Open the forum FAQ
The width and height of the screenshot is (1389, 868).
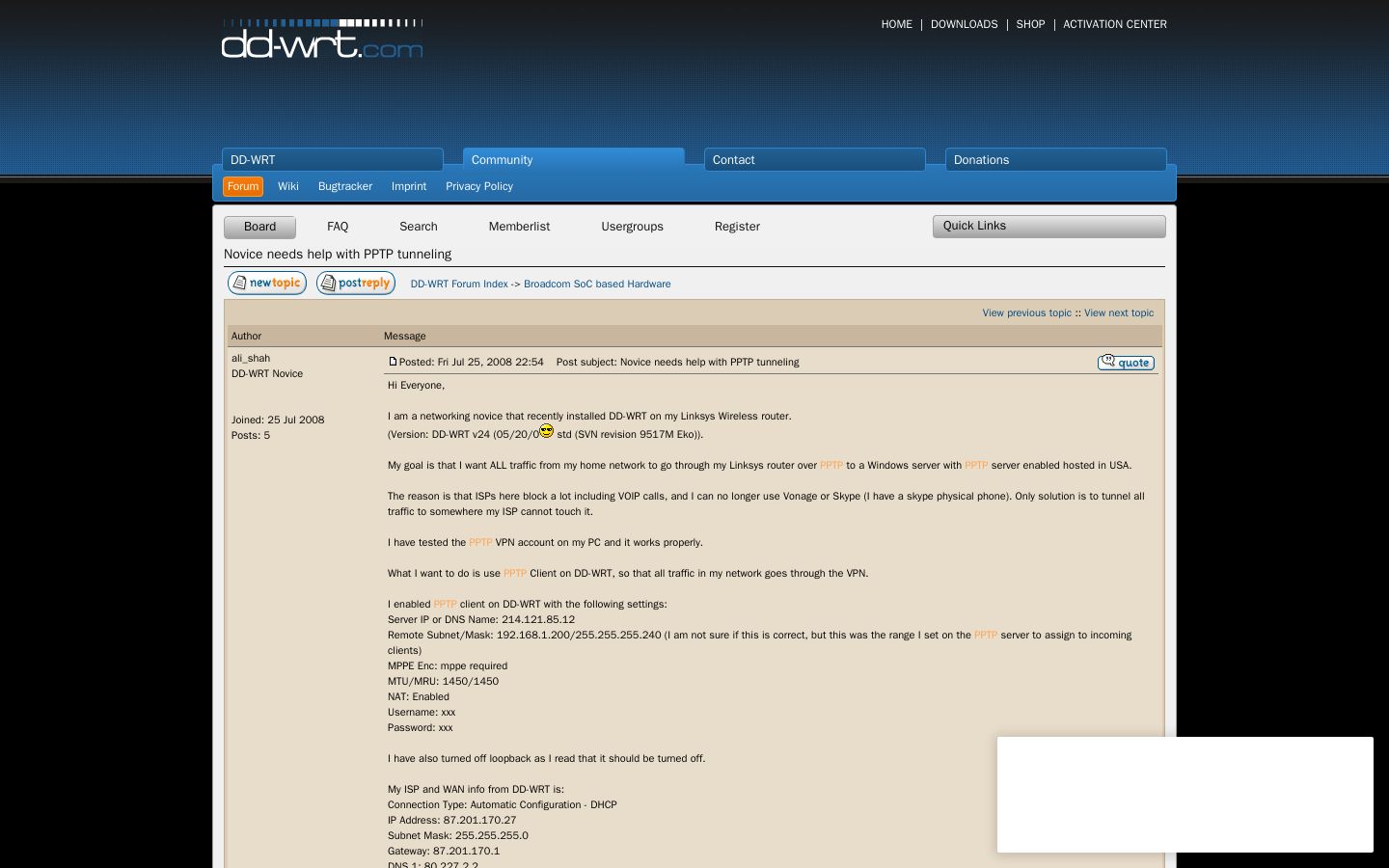[x=338, y=227]
